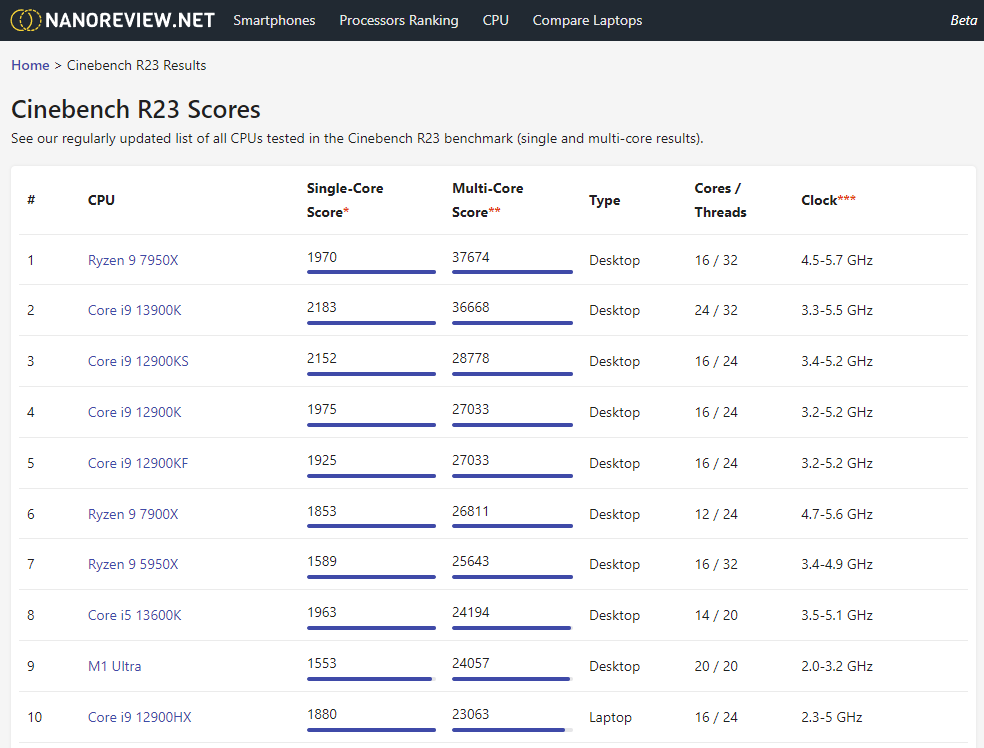The image size is (984, 748).
Task: Click the single-core bar for M1 Ultra
Action: [x=371, y=679]
